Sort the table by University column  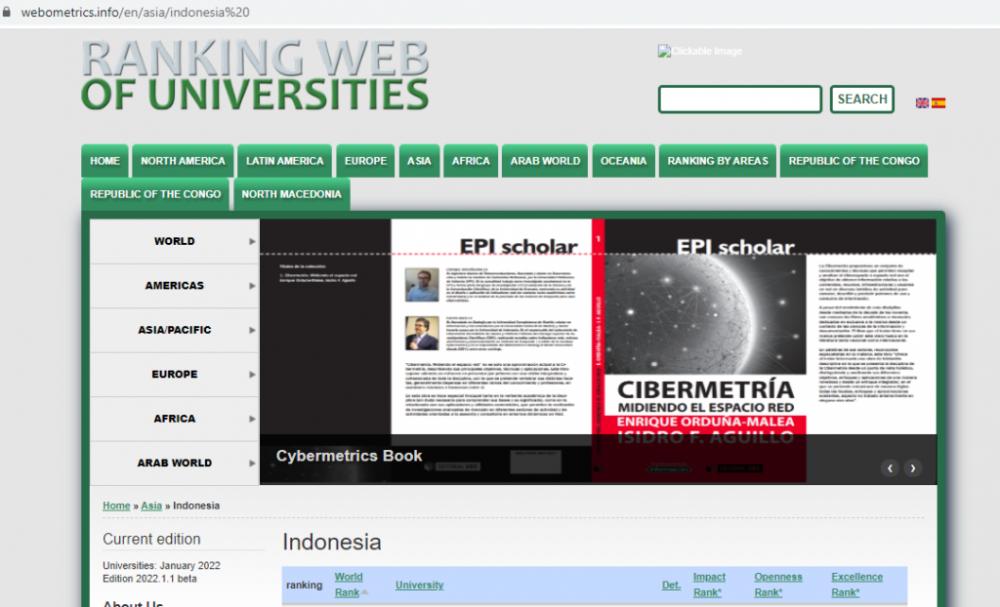point(419,585)
